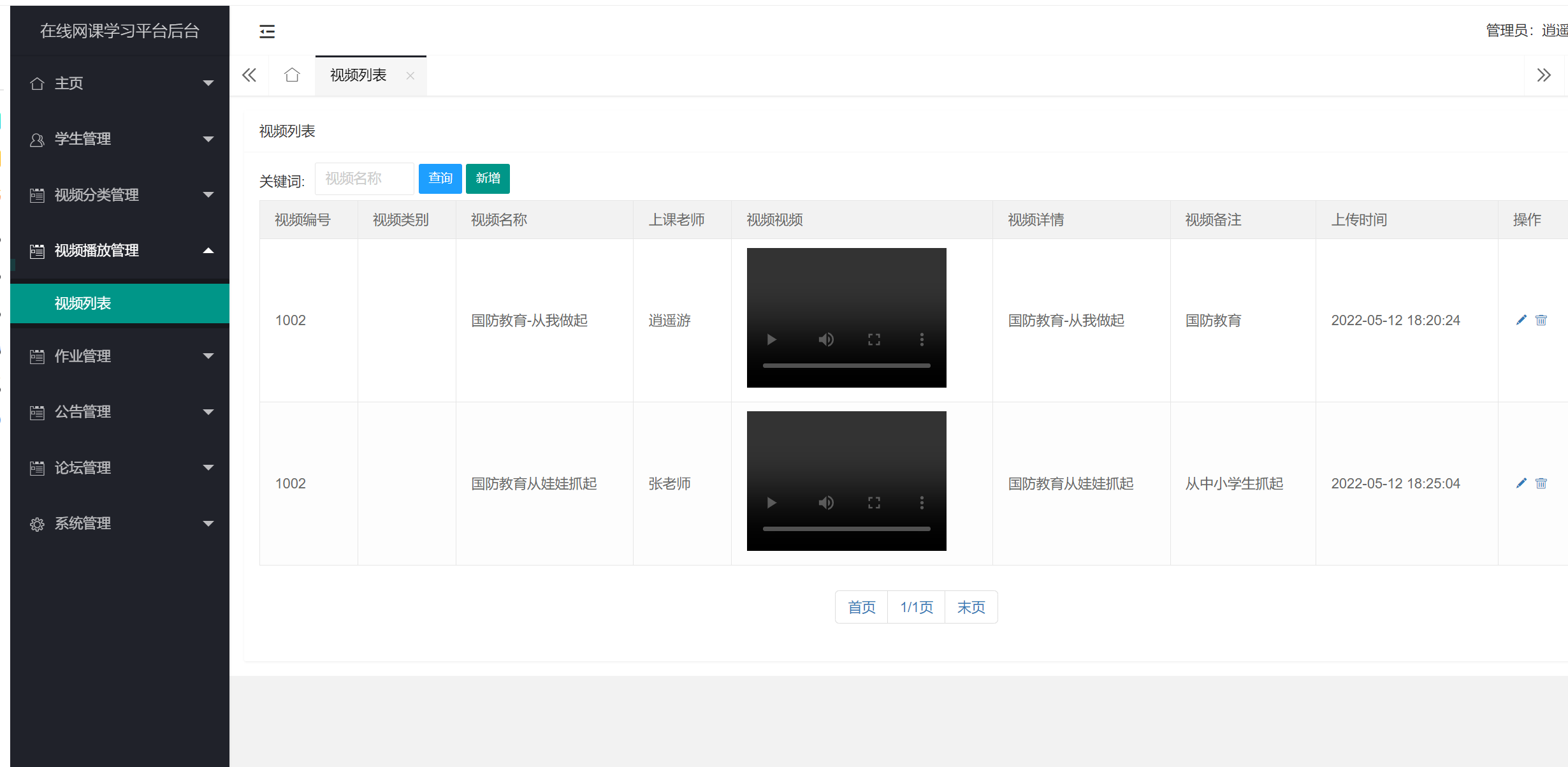The height and width of the screenshot is (767, 1568).
Task: Edit the 国防教育从娃娃抓起 video entry
Action: point(1521,483)
